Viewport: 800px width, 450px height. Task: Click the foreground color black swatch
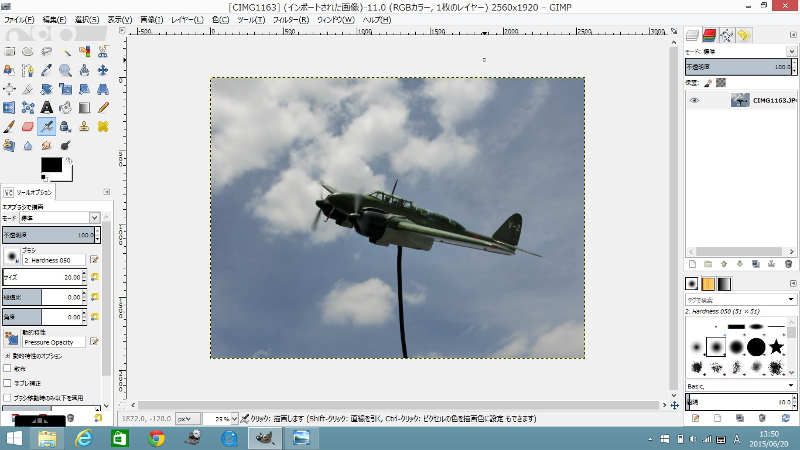[x=50, y=165]
